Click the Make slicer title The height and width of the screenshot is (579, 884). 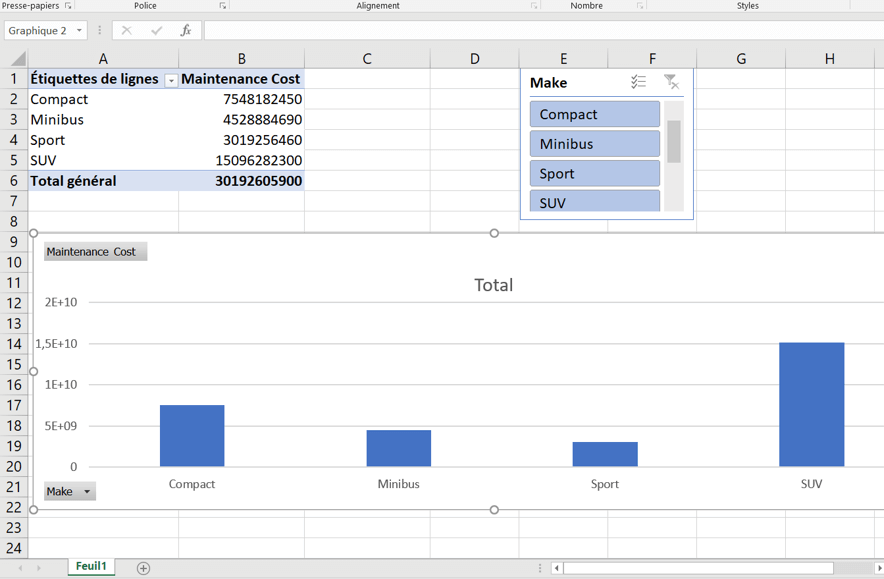point(549,83)
